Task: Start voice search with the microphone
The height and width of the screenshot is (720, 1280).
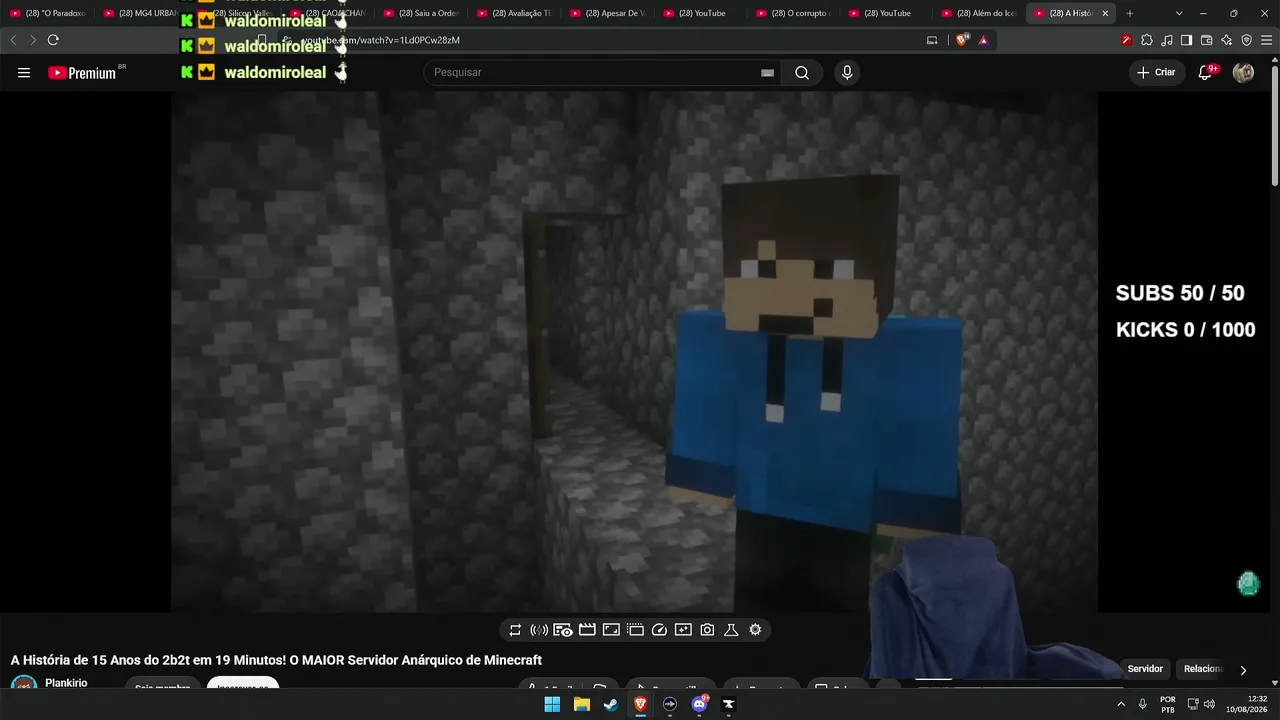Action: pos(847,73)
